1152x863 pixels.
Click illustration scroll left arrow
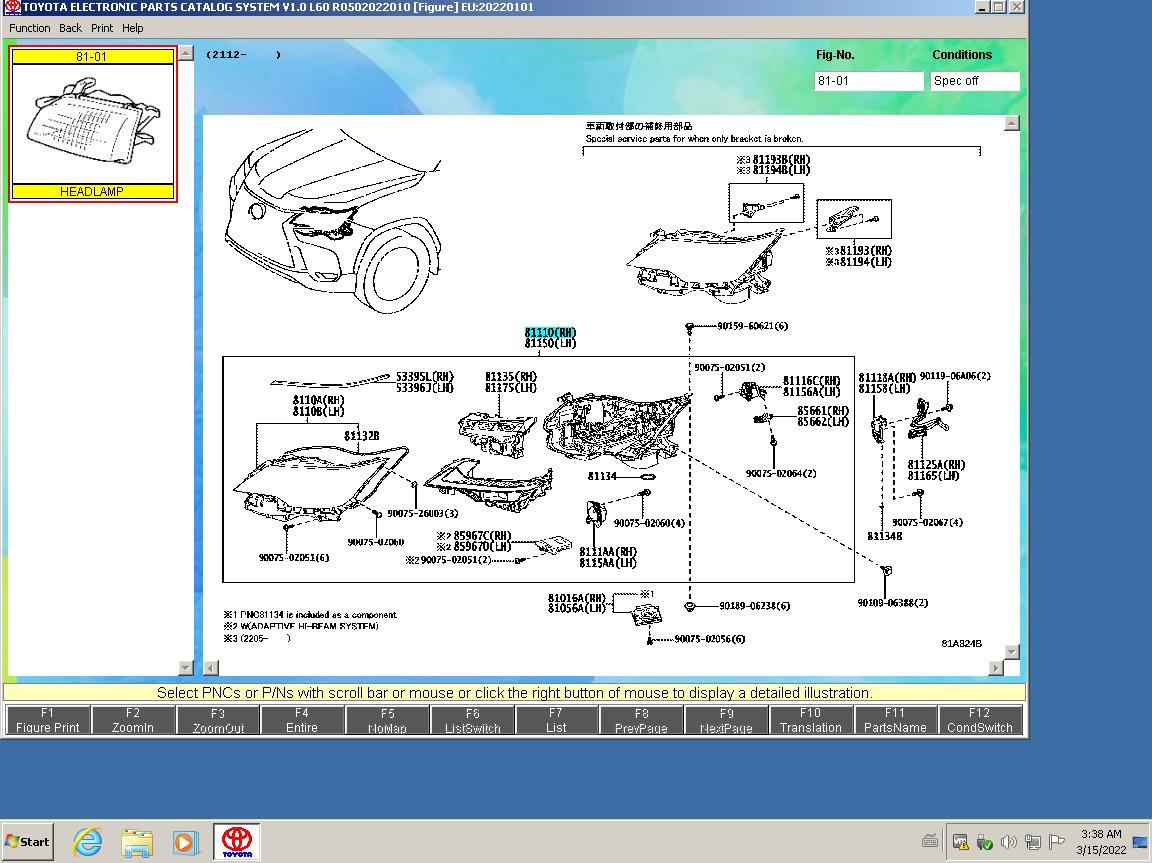tap(212, 668)
